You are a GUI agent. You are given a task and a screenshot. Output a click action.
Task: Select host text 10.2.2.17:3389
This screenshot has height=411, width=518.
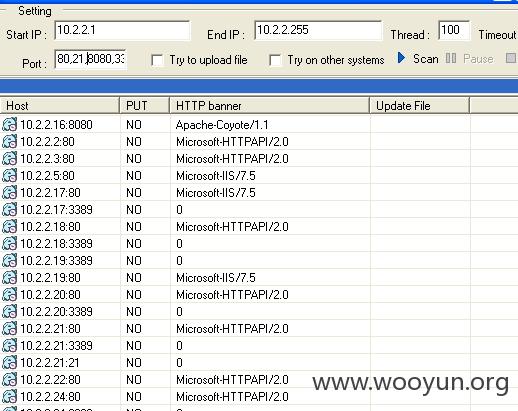pos(56,210)
